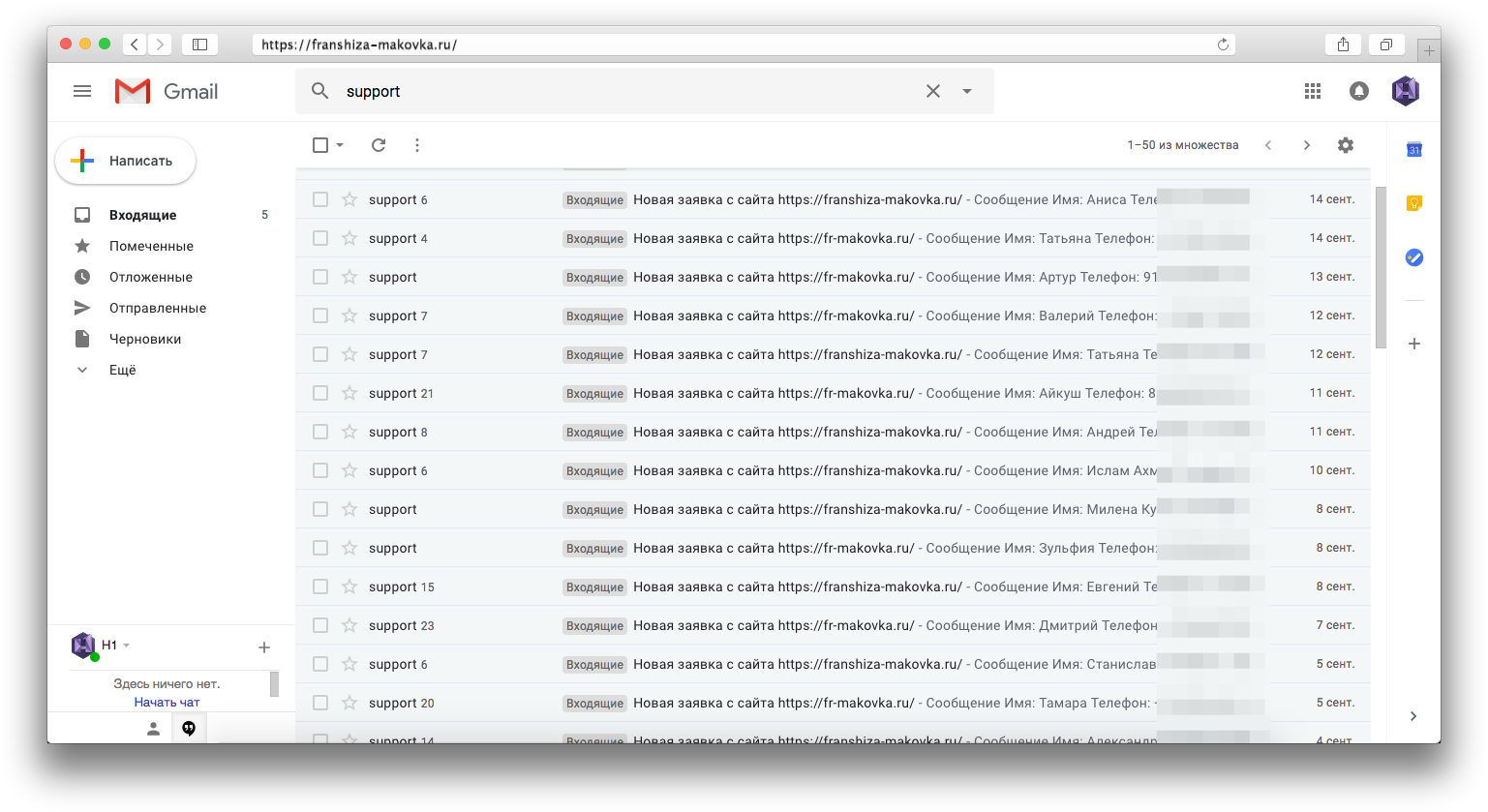The height and width of the screenshot is (812, 1488).
Task: Open Google Calendar side panel icon
Action: [x=1414, y=149]
